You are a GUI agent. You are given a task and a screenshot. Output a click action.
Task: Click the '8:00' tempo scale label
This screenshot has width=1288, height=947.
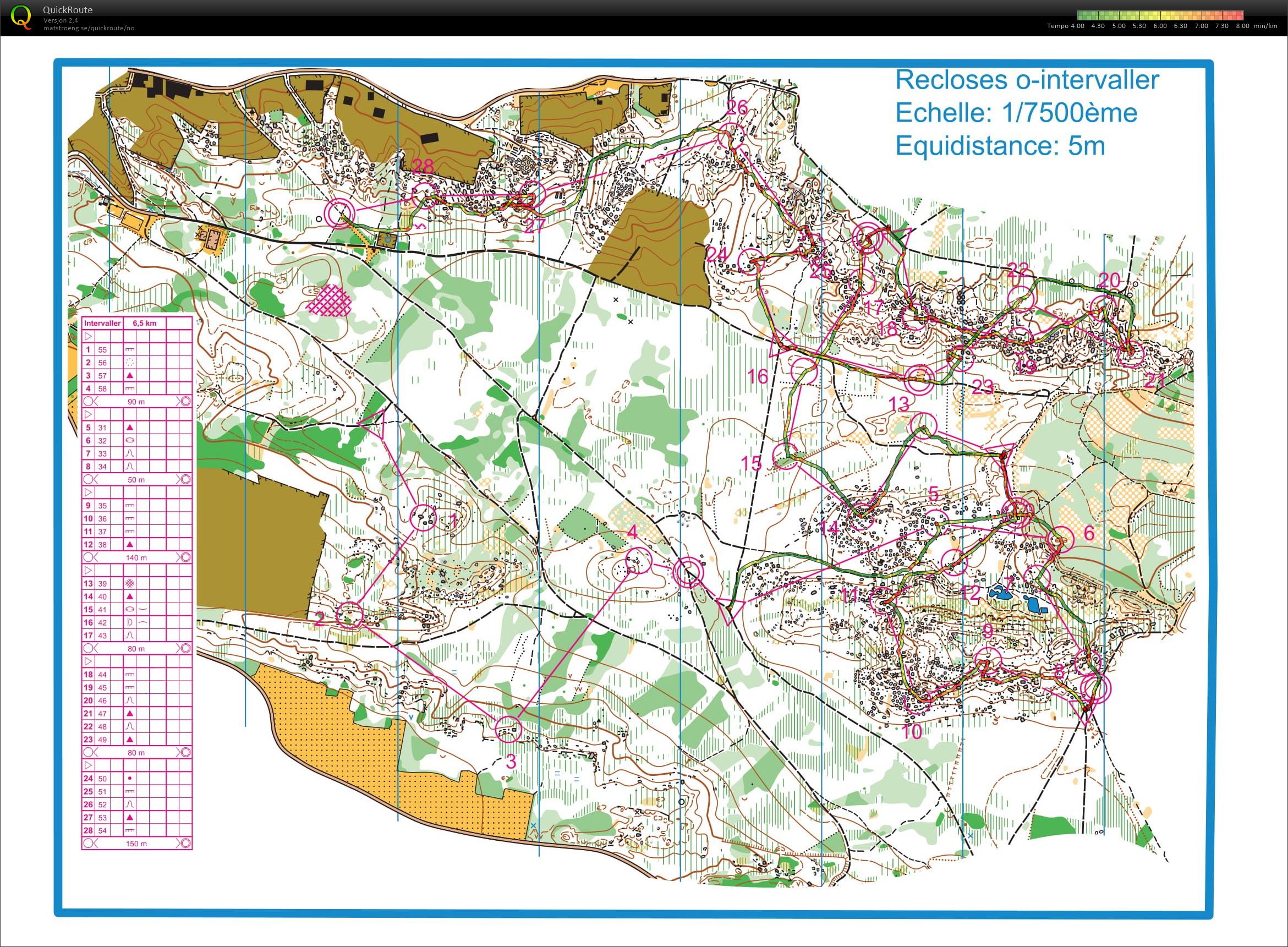[x=1242, y=26]
